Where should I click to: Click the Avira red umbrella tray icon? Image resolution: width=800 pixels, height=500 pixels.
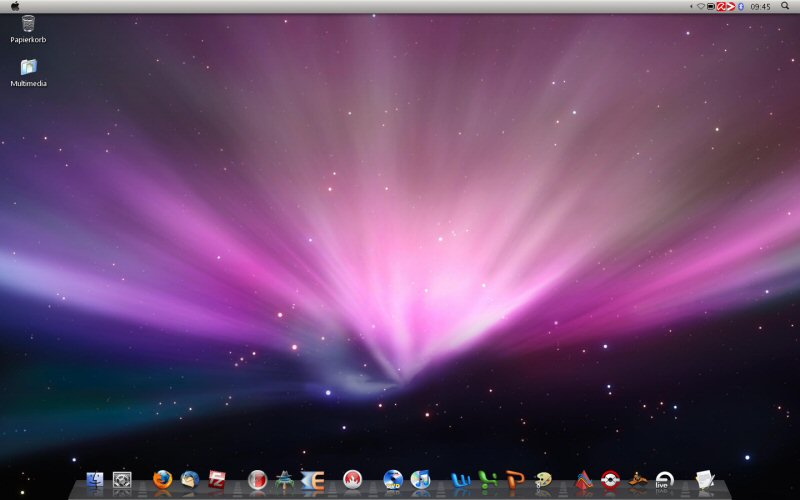720,6
